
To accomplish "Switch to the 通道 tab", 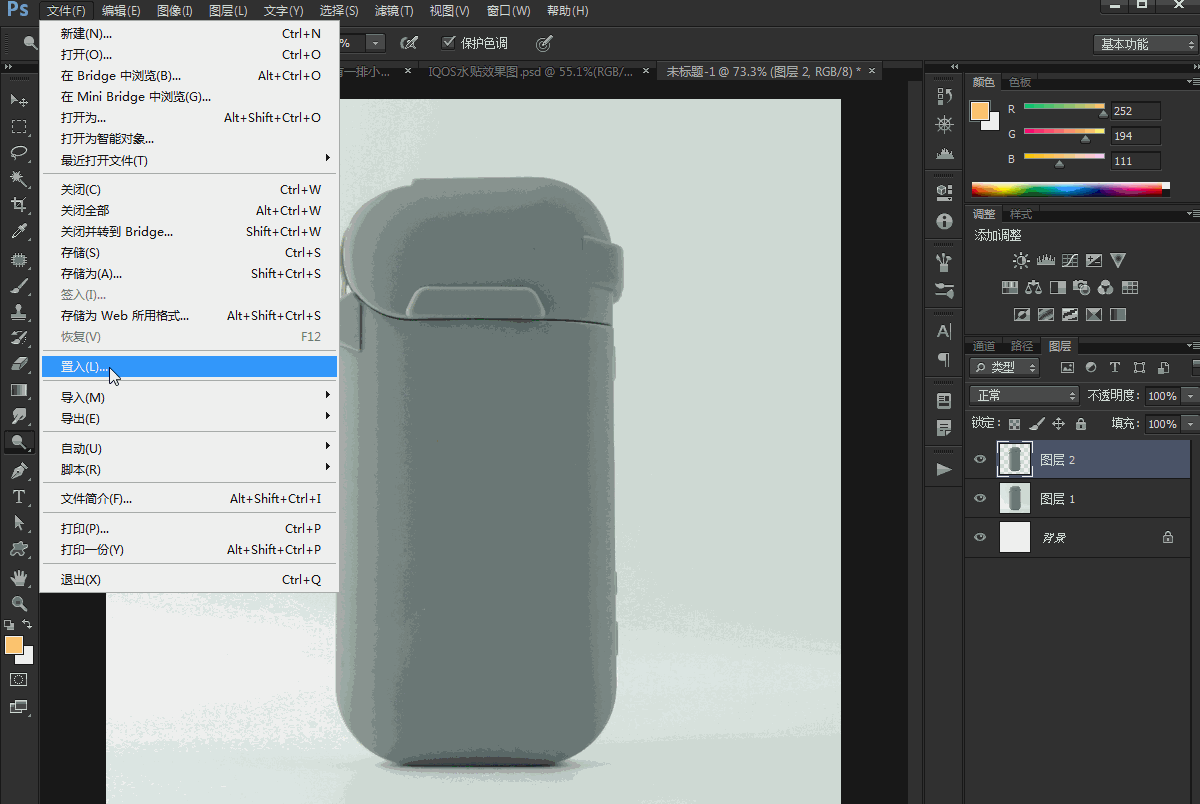I will [984, 346].
